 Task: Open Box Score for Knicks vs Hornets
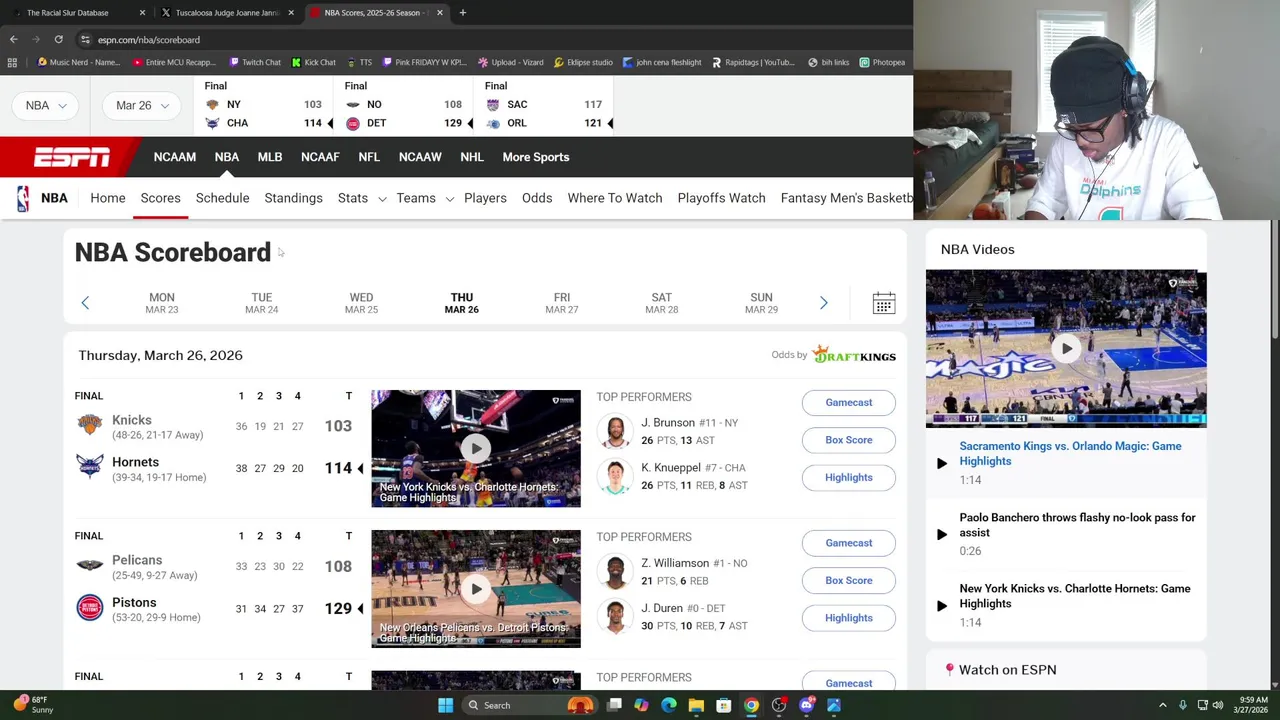point(848,440)
